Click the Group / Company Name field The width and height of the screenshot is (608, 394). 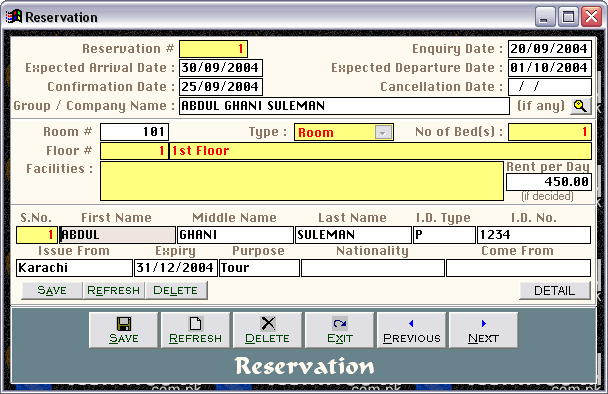[344, 106]
